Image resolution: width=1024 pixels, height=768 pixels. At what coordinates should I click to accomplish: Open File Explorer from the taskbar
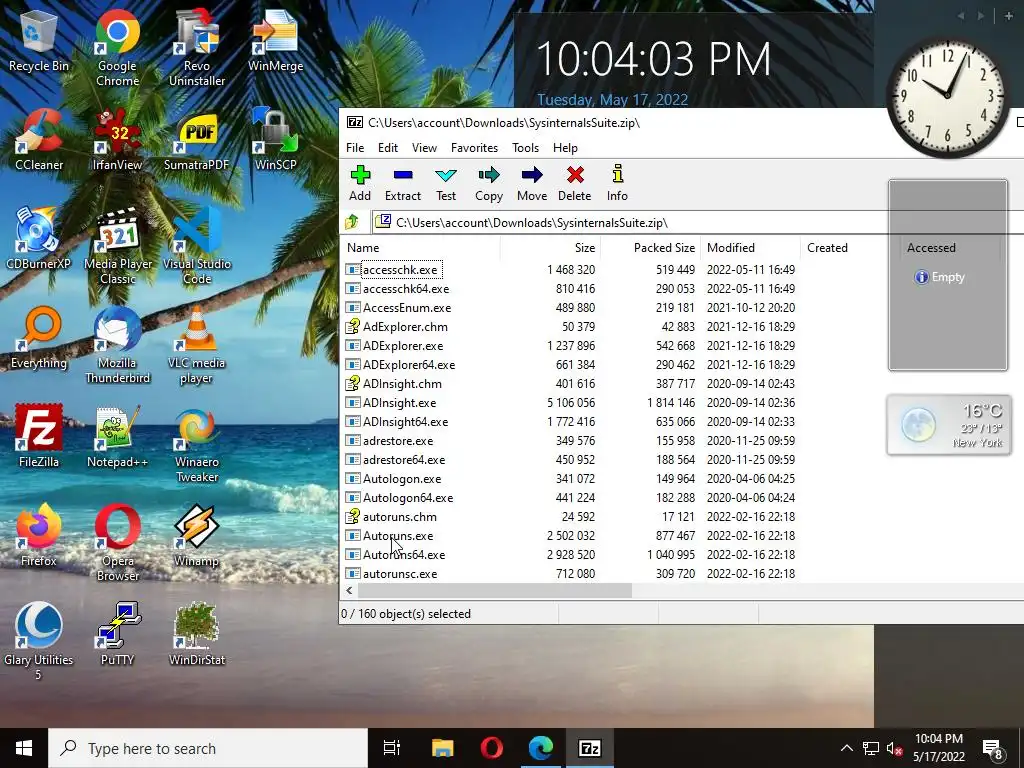tap(442, 748)
